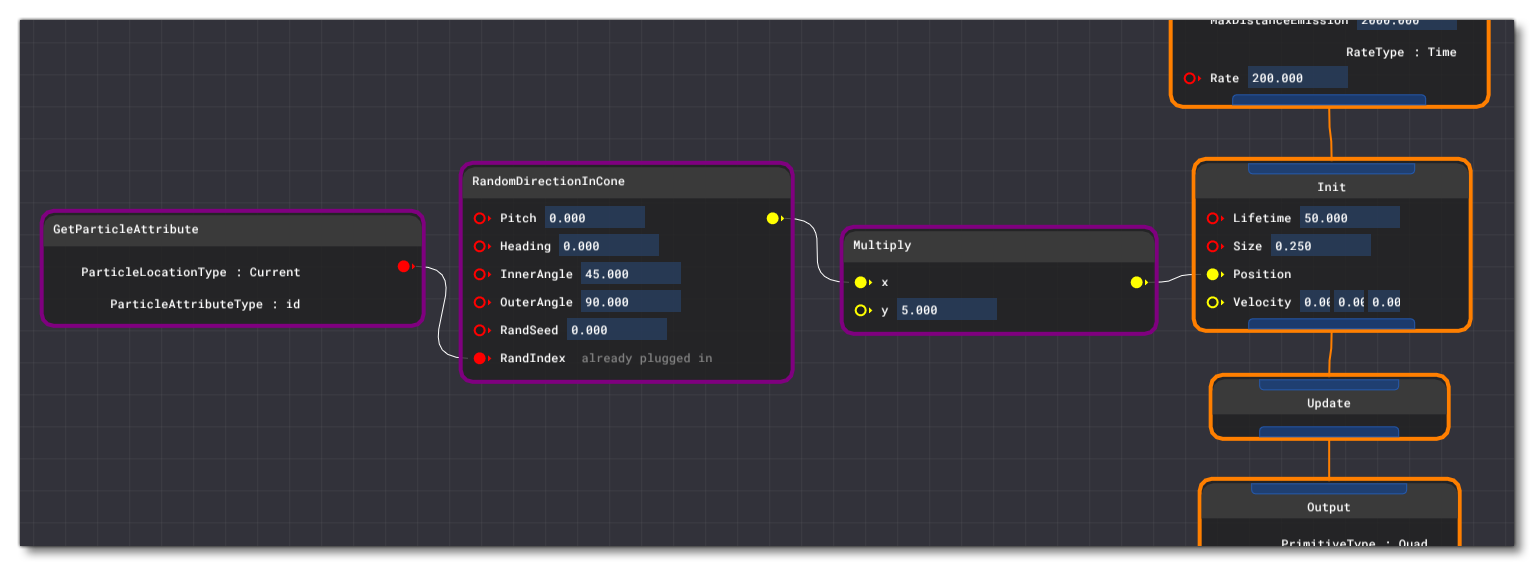This screenshot has width=1534, height=566.
Task: Open the PrimitiveType Quad selector
Action: click(x=1354, y=543)
